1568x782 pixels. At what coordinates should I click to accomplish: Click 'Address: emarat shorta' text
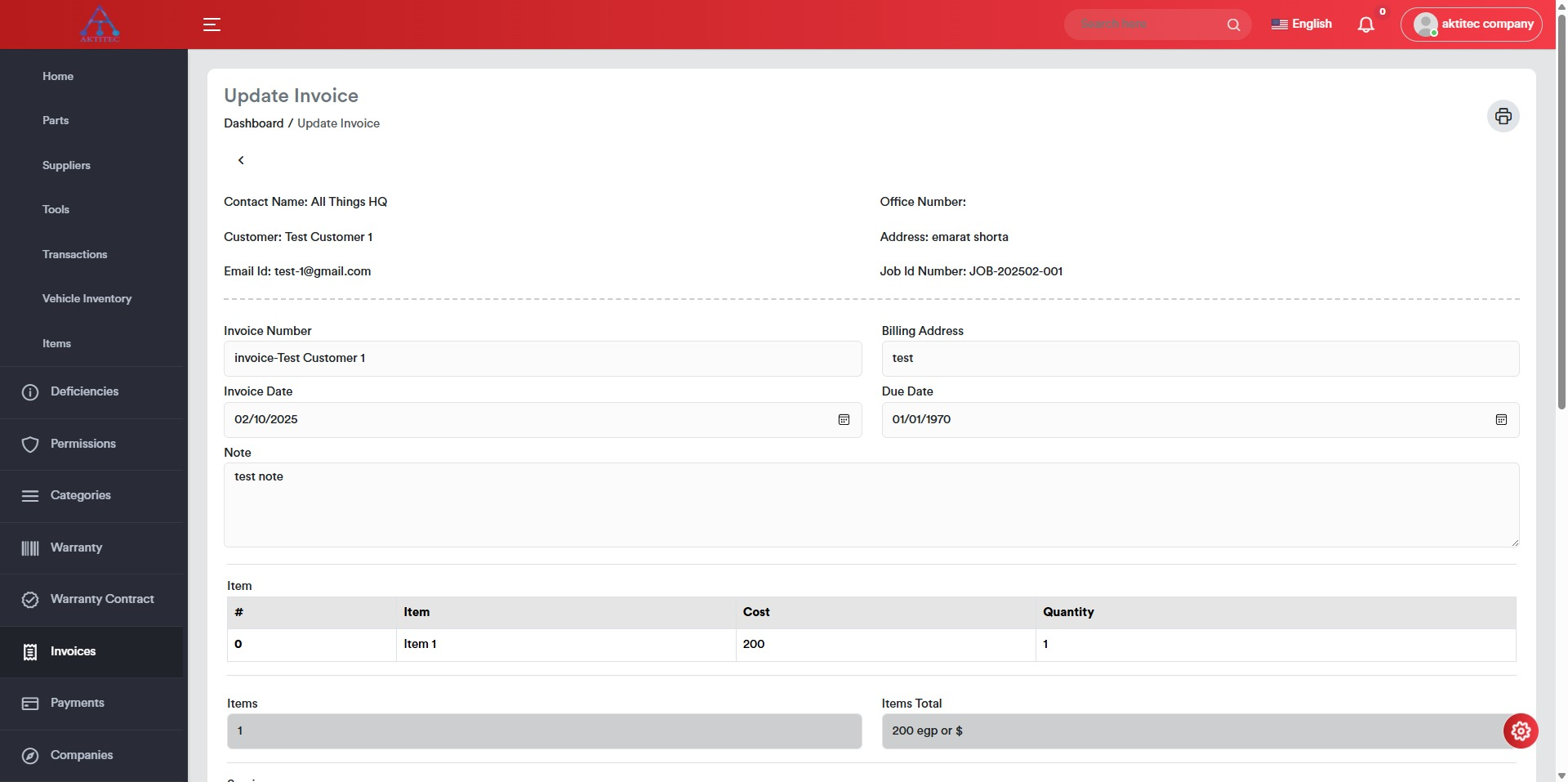[x=944, y=237]
